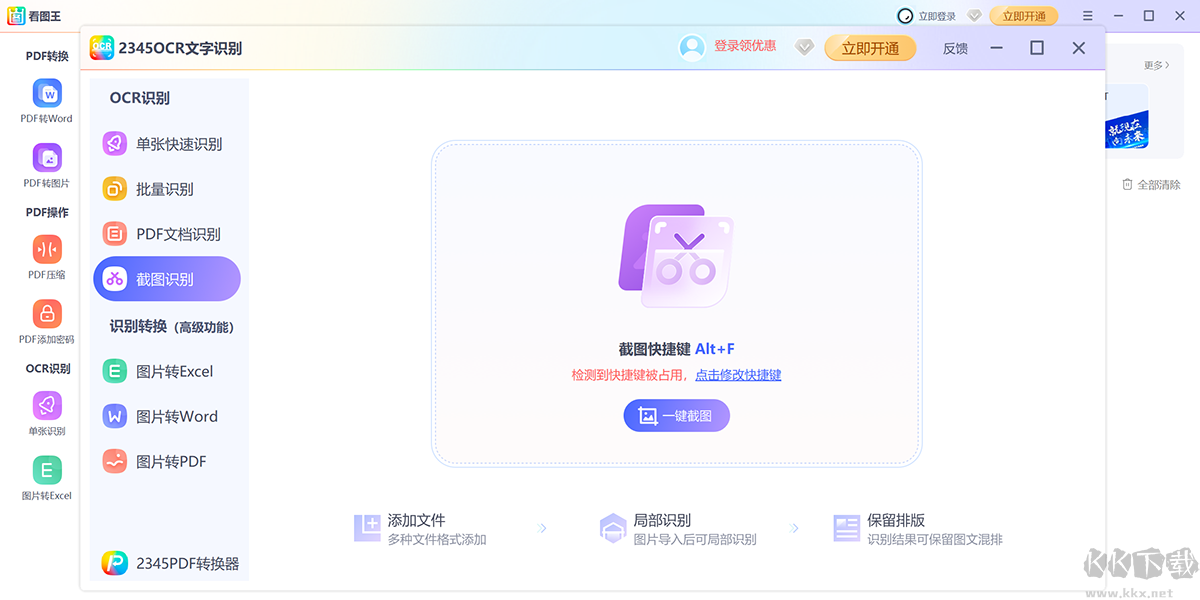Screen dimensions: 1200x600
Task: Click the 图片导入后可局部识别 description
Action: click(695, 540)
